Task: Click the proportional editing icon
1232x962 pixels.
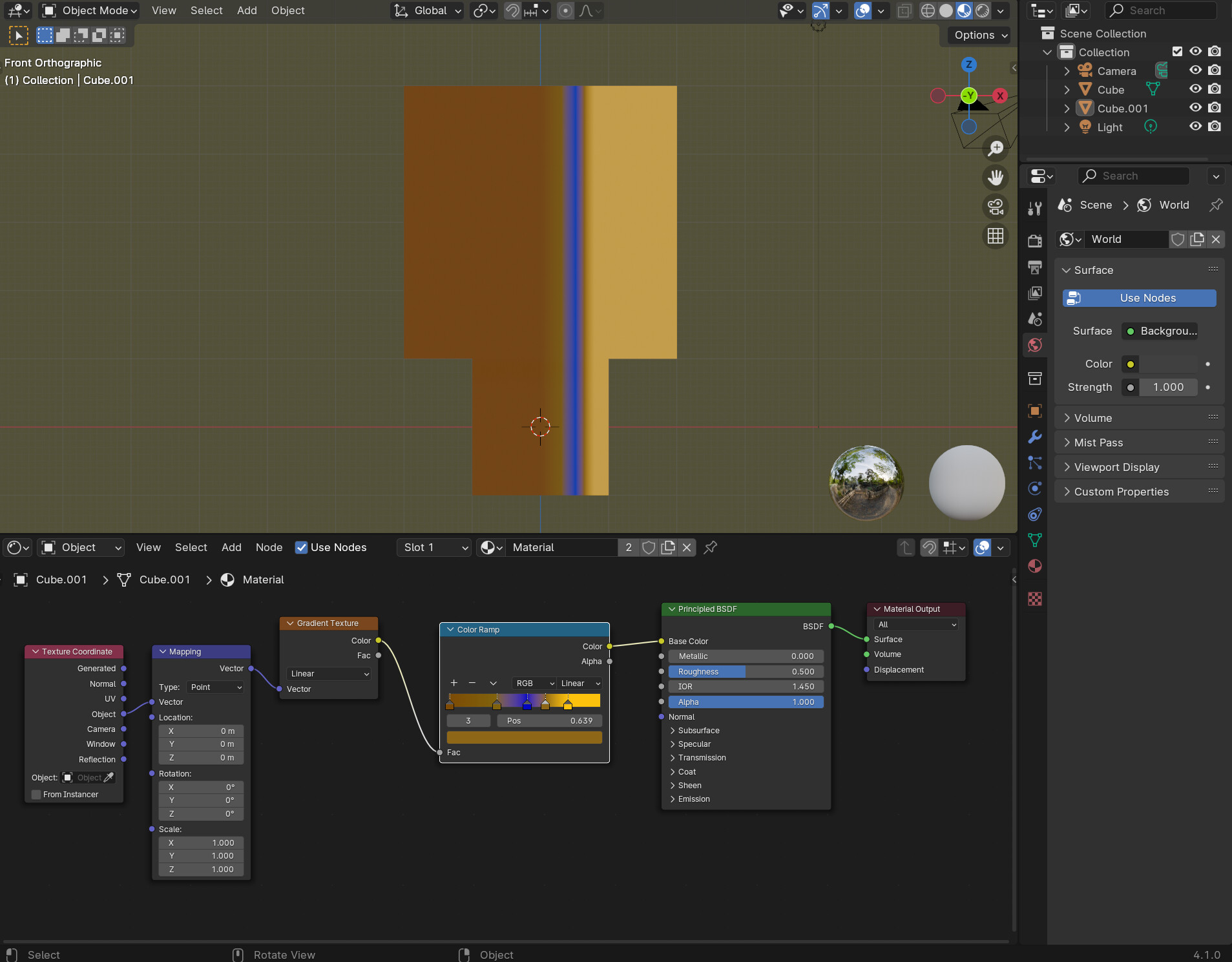Action: (566, 11)
